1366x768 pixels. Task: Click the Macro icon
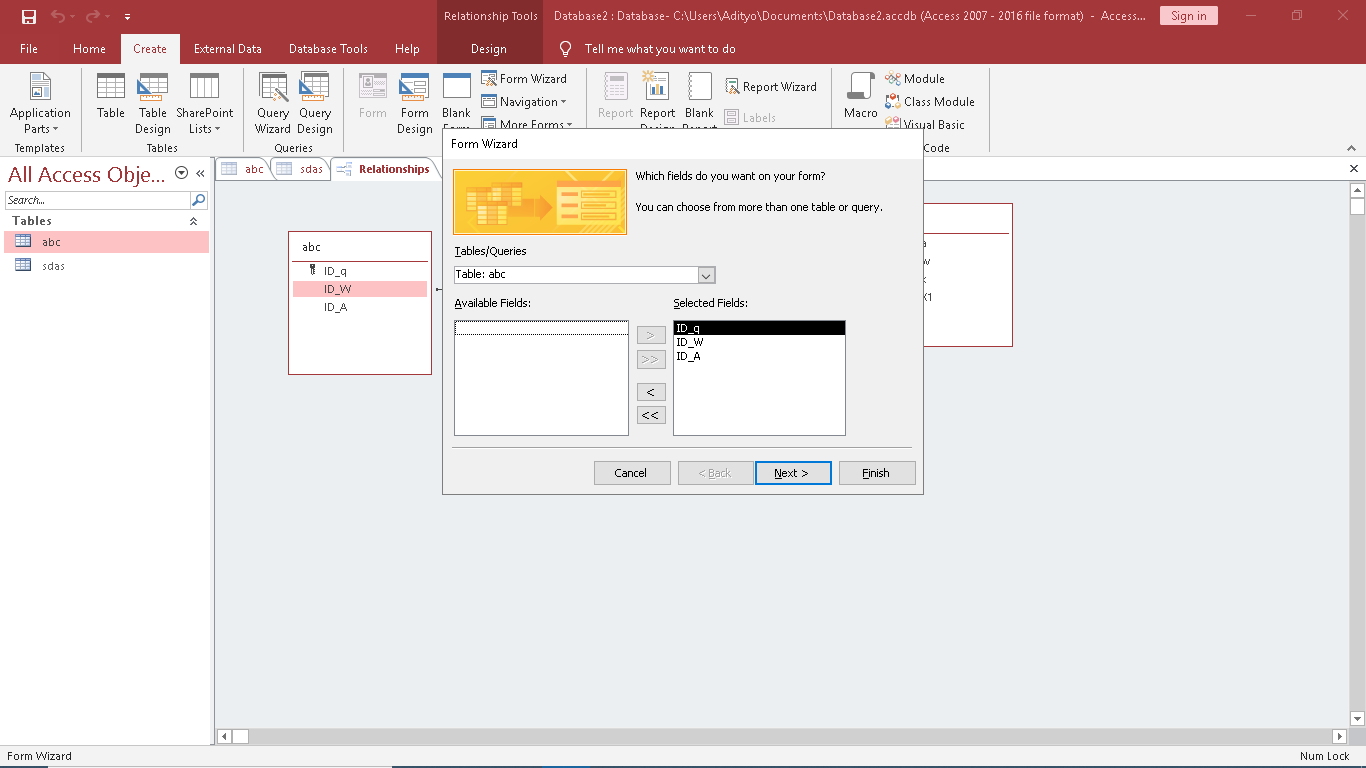[x=860, y=97]
